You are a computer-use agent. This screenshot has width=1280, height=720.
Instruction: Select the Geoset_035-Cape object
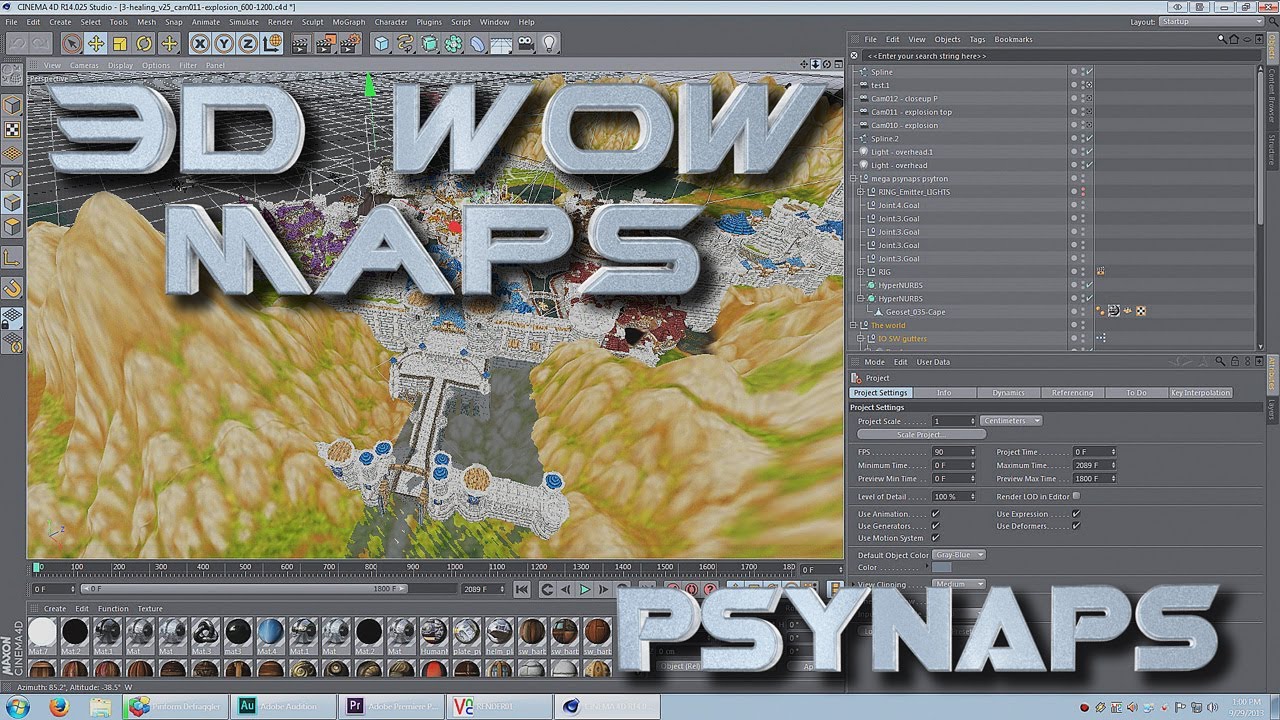point(915,312)
